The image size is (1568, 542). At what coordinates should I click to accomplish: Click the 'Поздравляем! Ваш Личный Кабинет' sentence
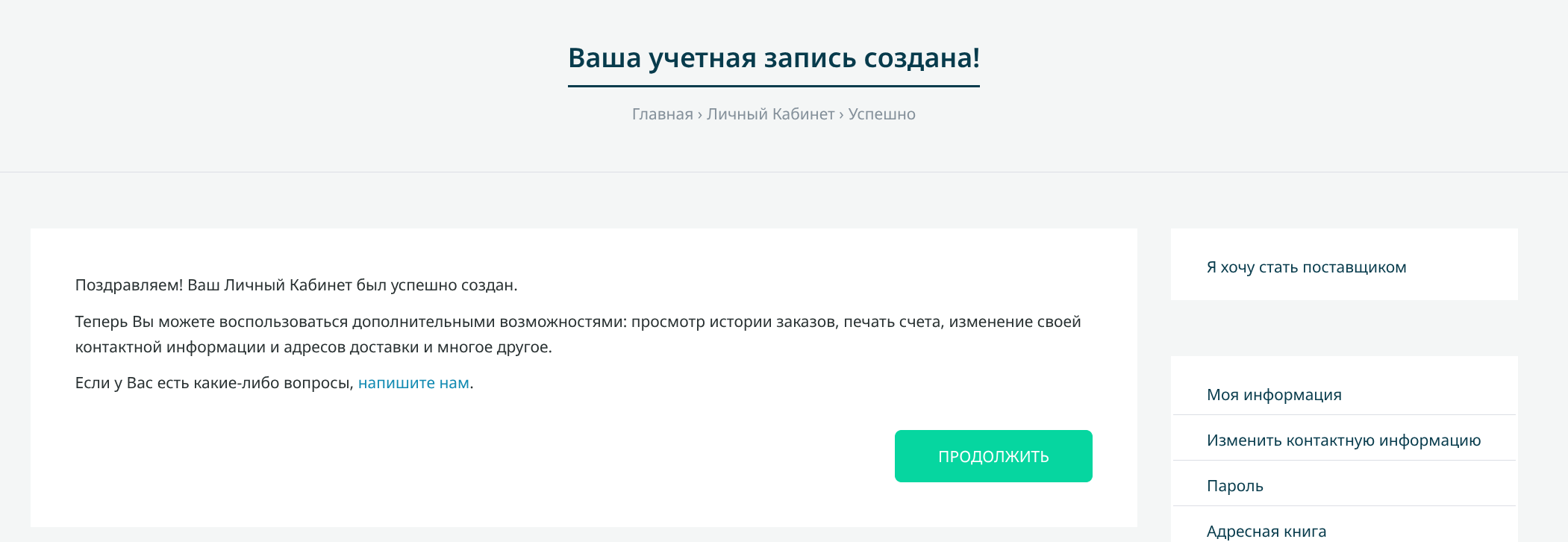(296, 285)
